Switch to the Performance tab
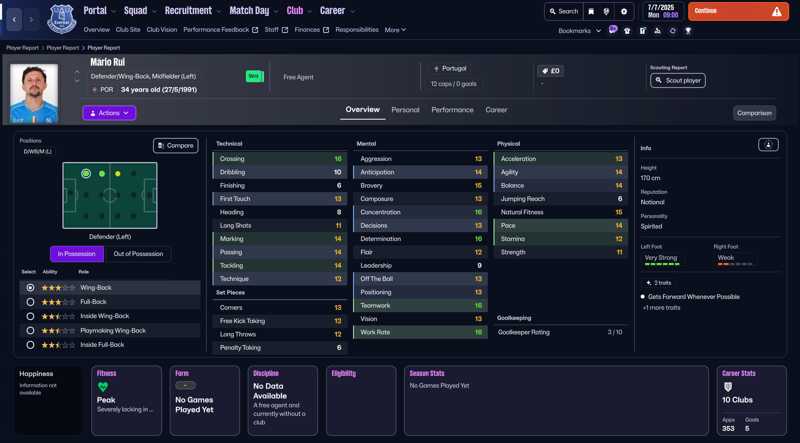The image size is (800, 443). click(452, 110)
